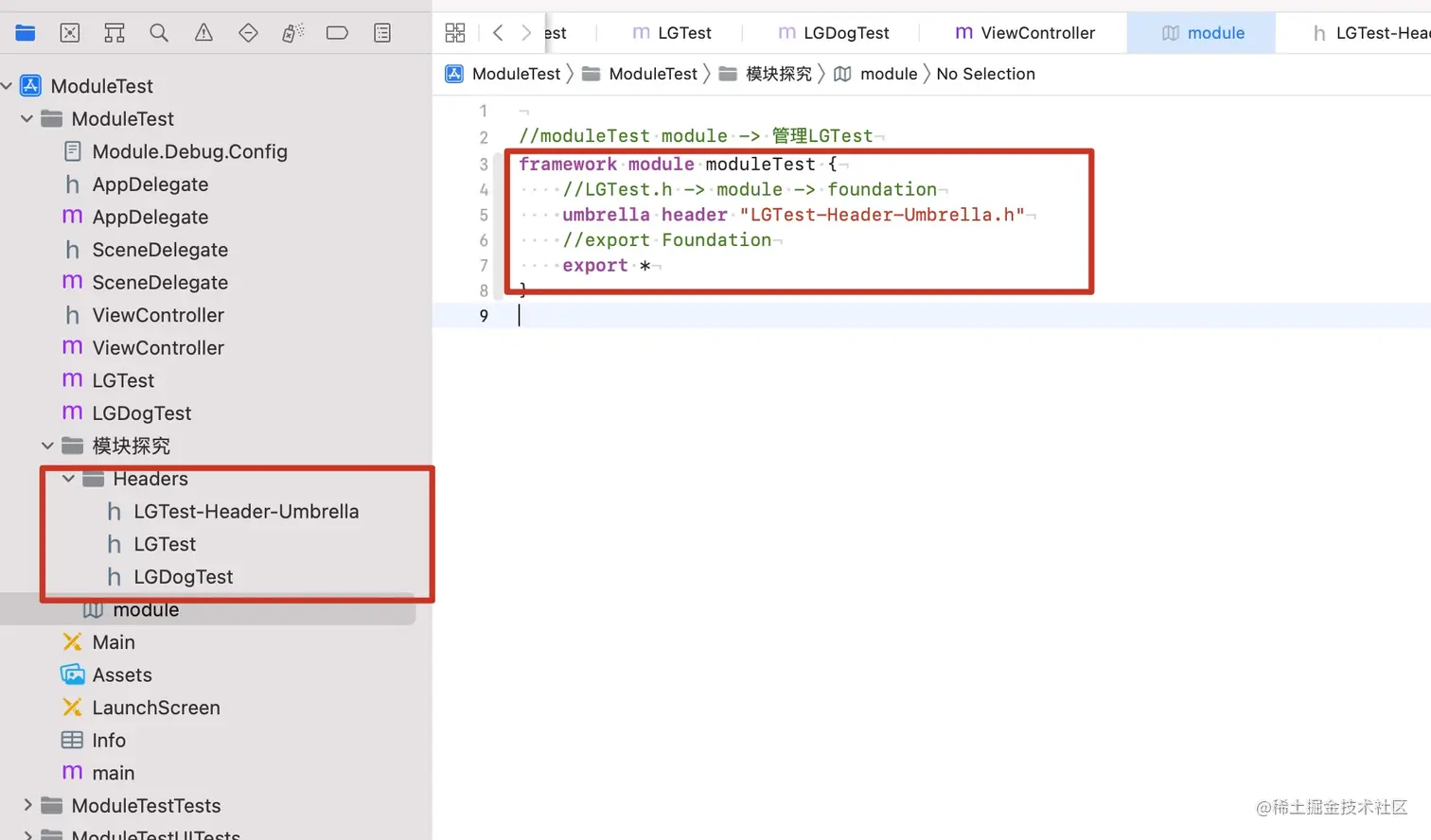Open the Report navigator list icon
1431x840 pixels.
[x=382, y=32]
